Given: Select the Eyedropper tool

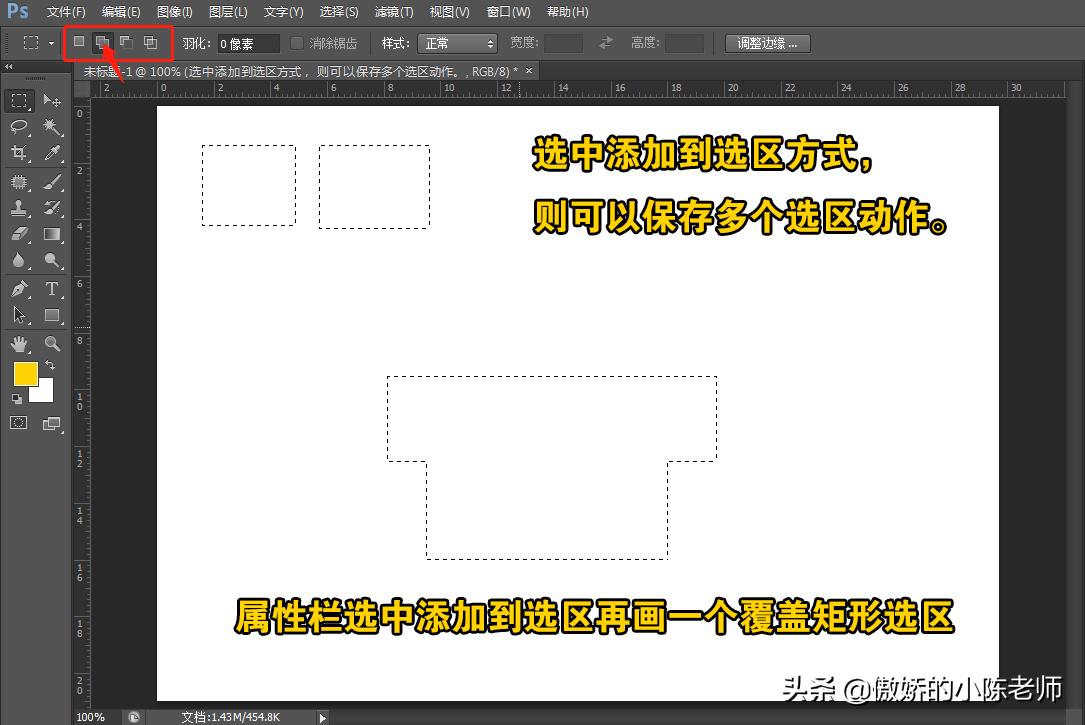Looking at the screenshot, I should tap(52, 153).
